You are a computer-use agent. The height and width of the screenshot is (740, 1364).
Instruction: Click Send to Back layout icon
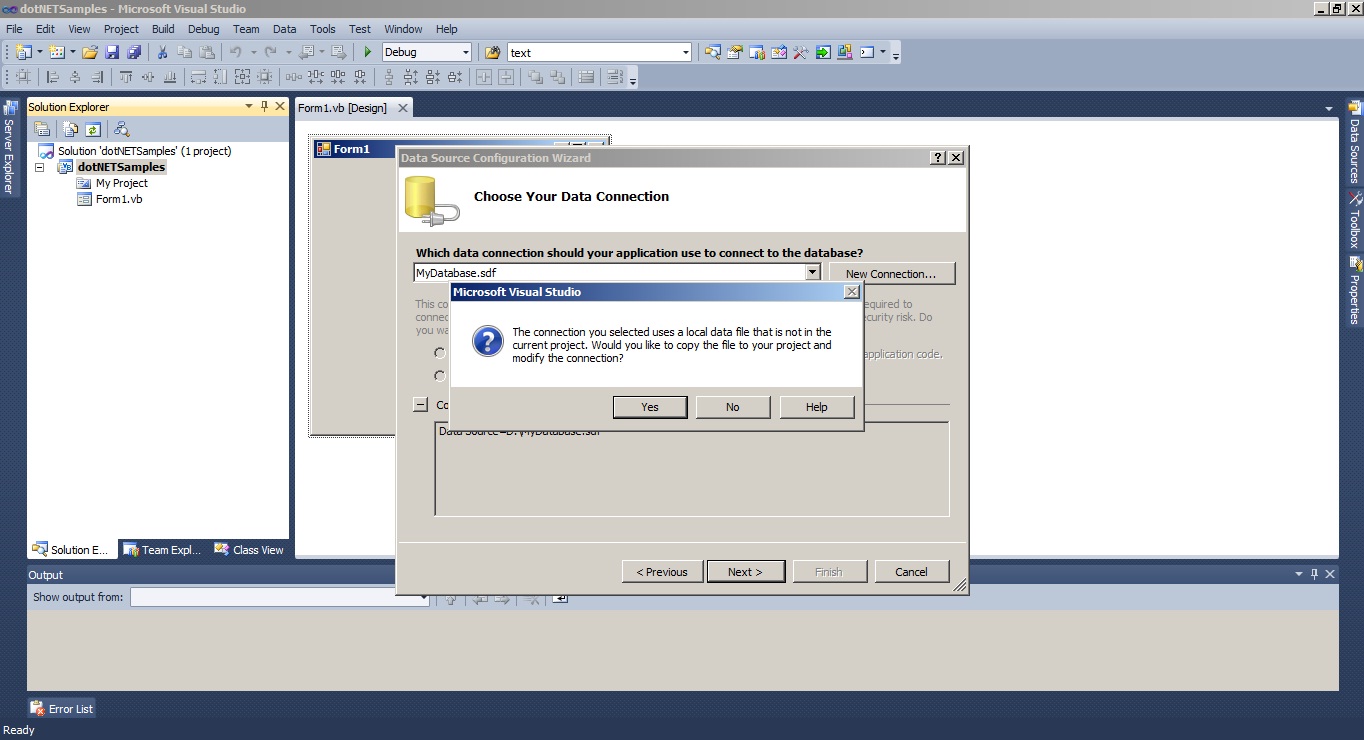(x=557, y=76)
